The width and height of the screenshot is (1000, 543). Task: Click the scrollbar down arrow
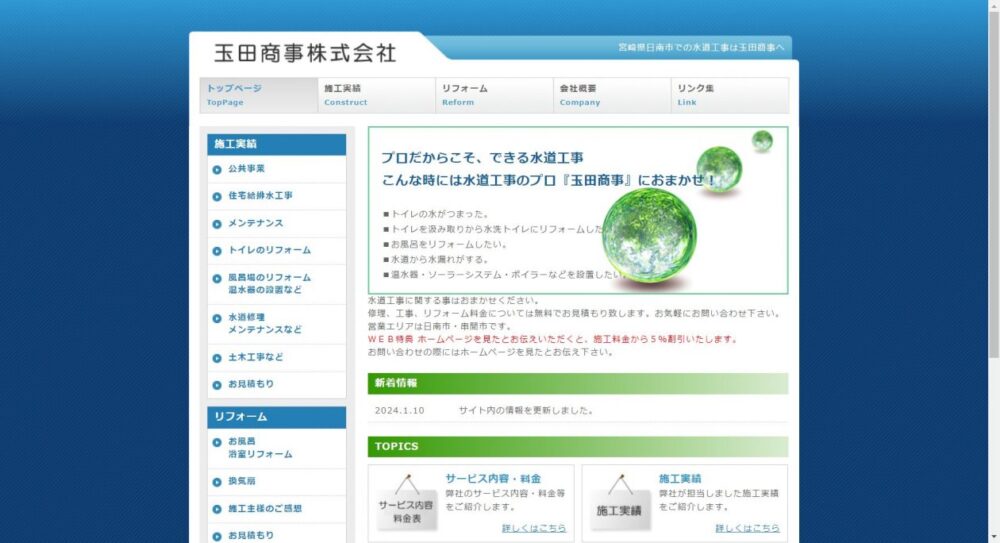pyautogui.click(x=994, y=538)
